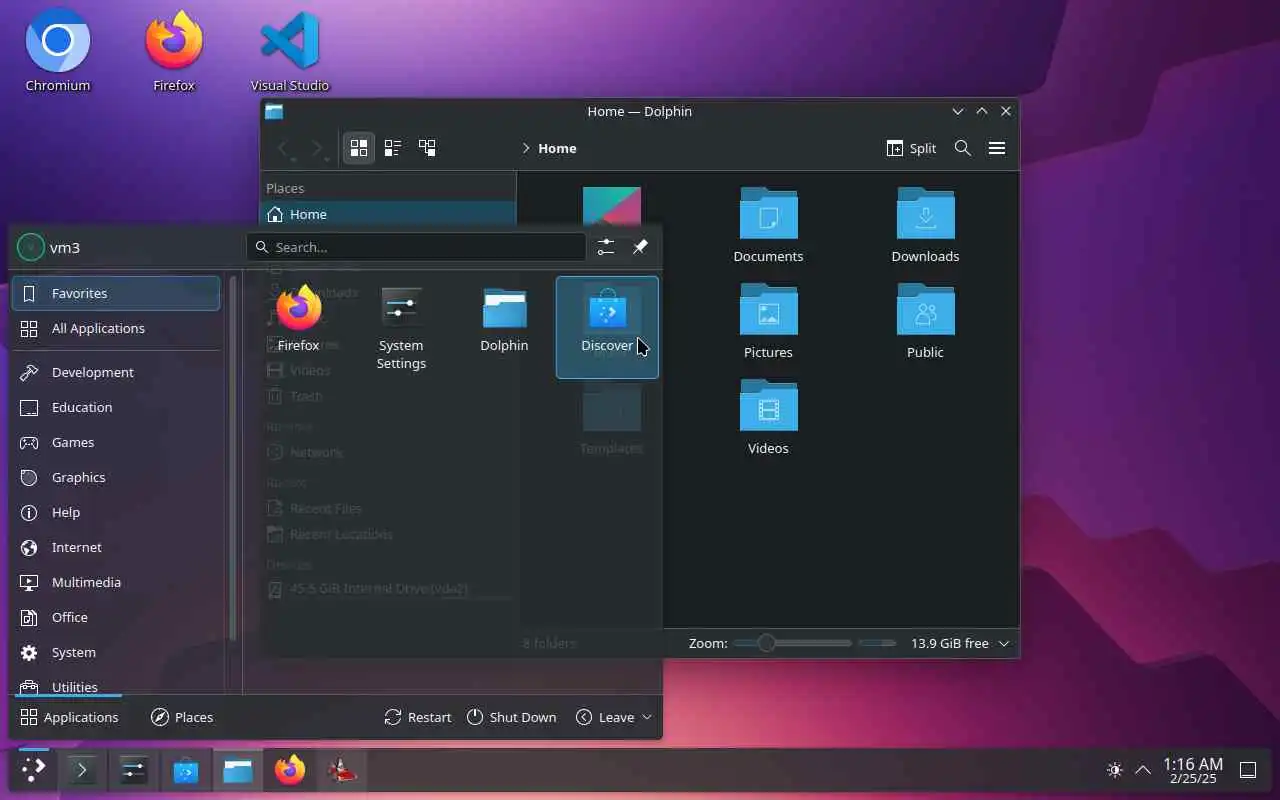Open Dolphin hamburger menu

point(997,148)
